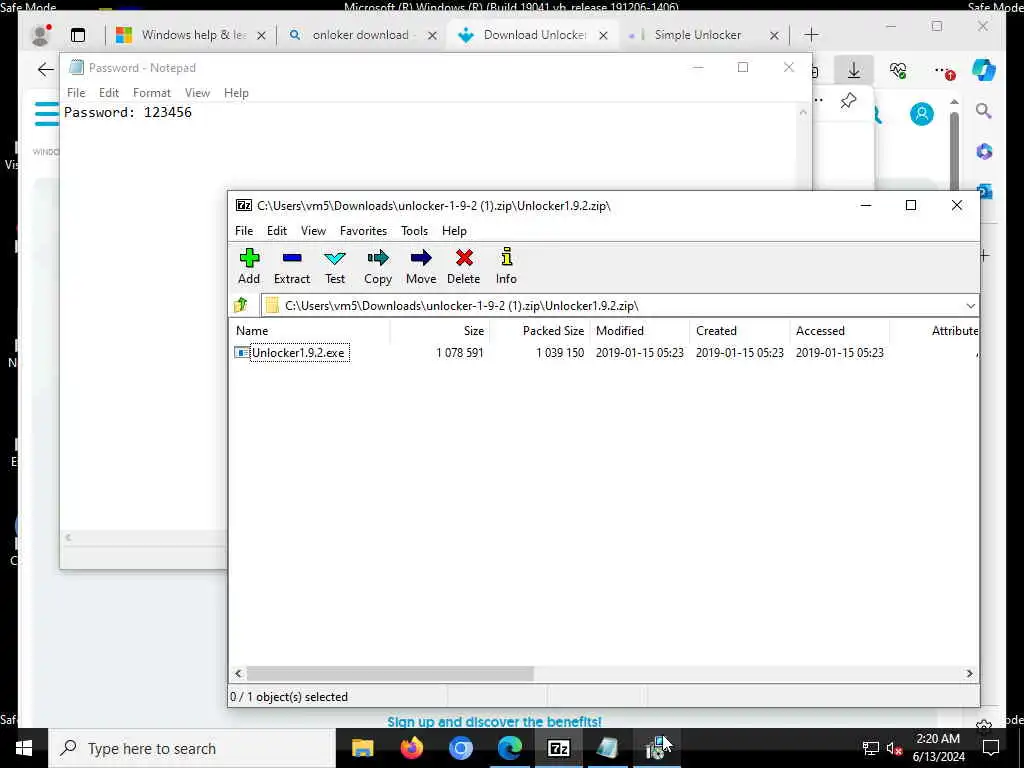This screenshot has width=1024, height=768.
Task: Open Edge tab actions menu icon
Action: [x=78, y=35]
